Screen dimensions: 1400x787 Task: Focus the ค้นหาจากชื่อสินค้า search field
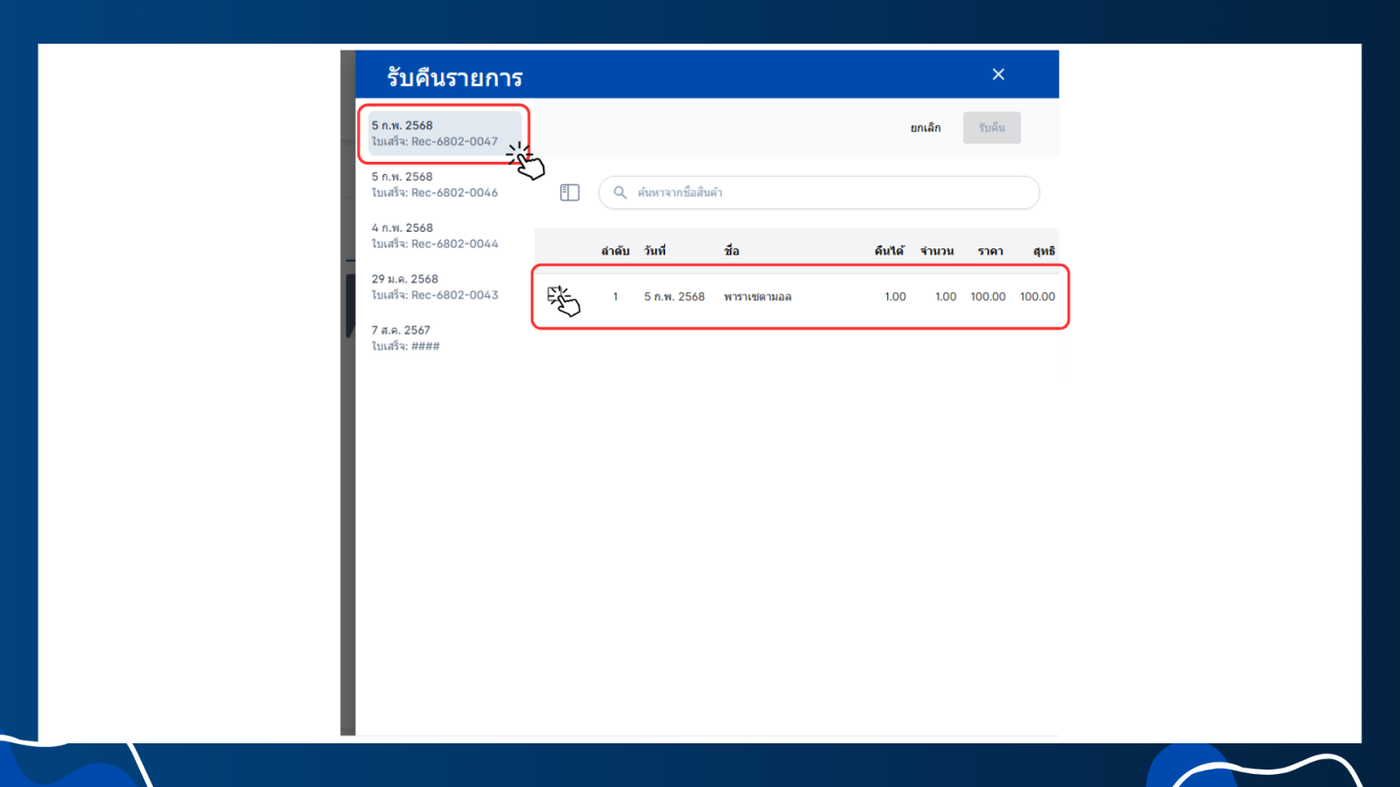point(819,193)
